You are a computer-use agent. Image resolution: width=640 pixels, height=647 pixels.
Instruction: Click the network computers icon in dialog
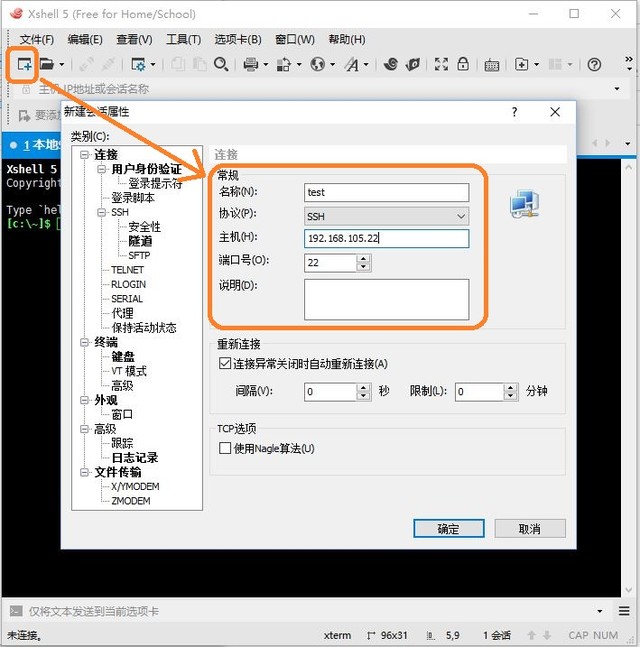[x=524, y=204]
